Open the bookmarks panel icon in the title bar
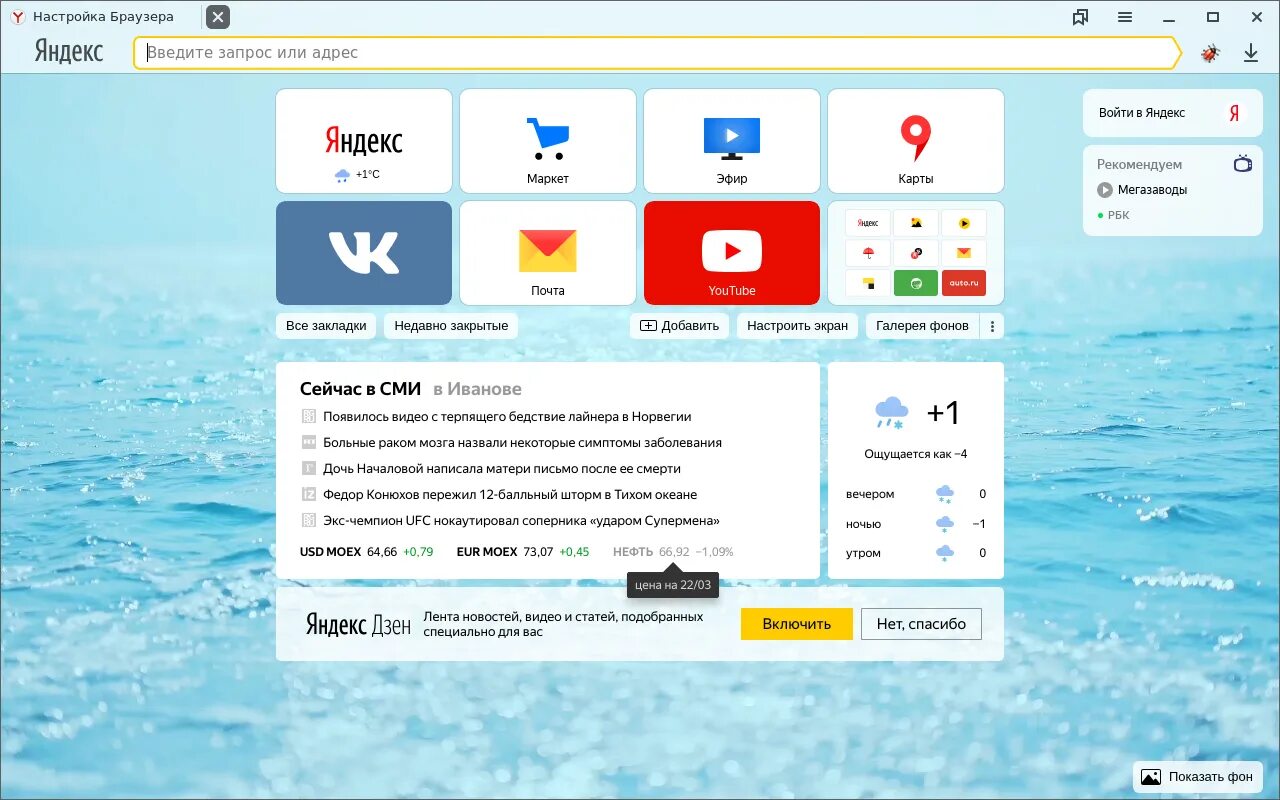 click(x=1080, y=17)
